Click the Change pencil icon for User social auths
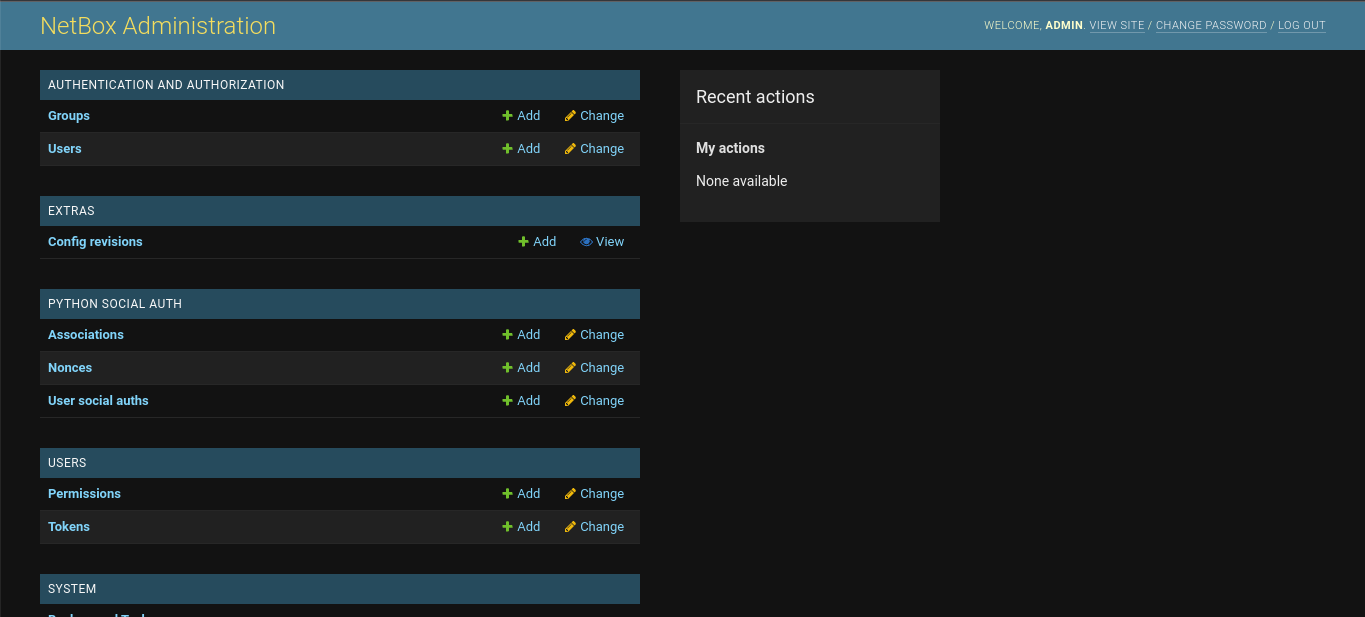The image size is (1365, 617). click(568, 400)
